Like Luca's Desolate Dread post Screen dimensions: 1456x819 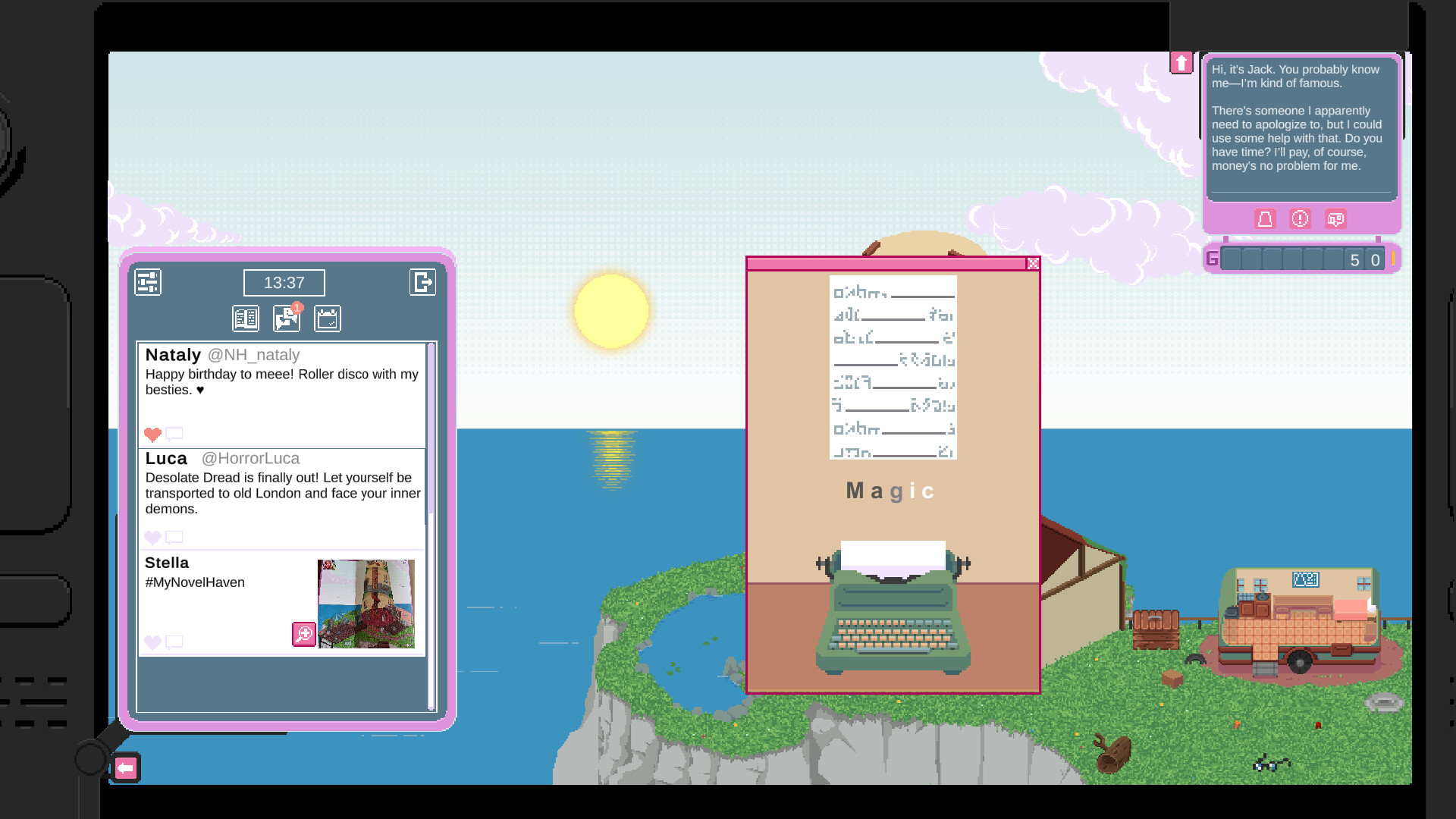pos(152,538)
